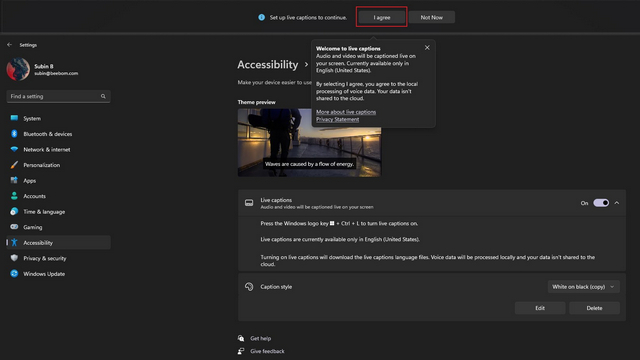Click the Apps icon in sidebar
This screenshot has height=360, width=640.
pos(14,180)
